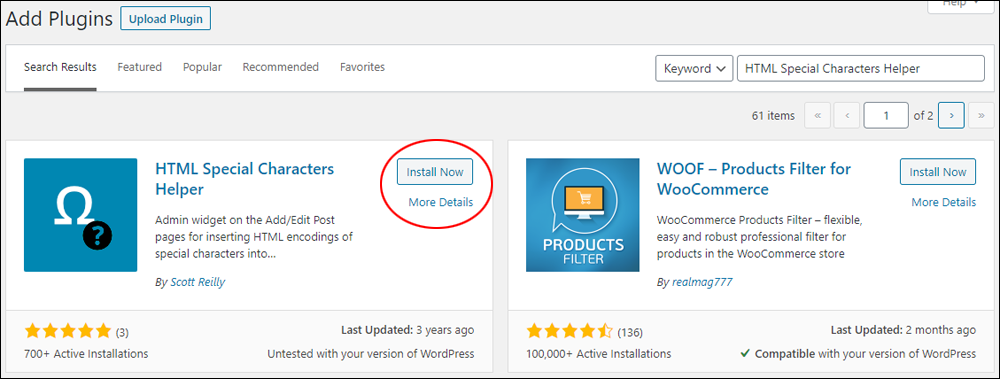Open author realmag777 link
Viewport: 1000px width, 379px height.
point(702,282)
